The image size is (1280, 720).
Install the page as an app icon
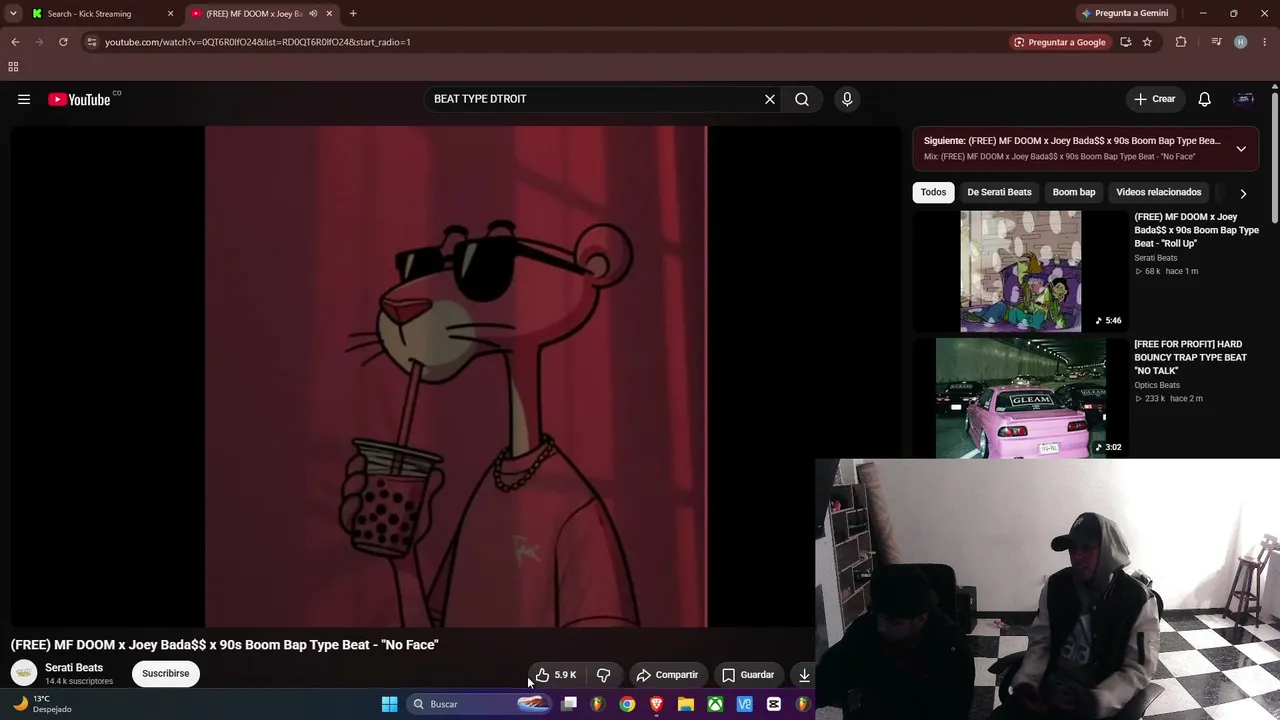1126,42
